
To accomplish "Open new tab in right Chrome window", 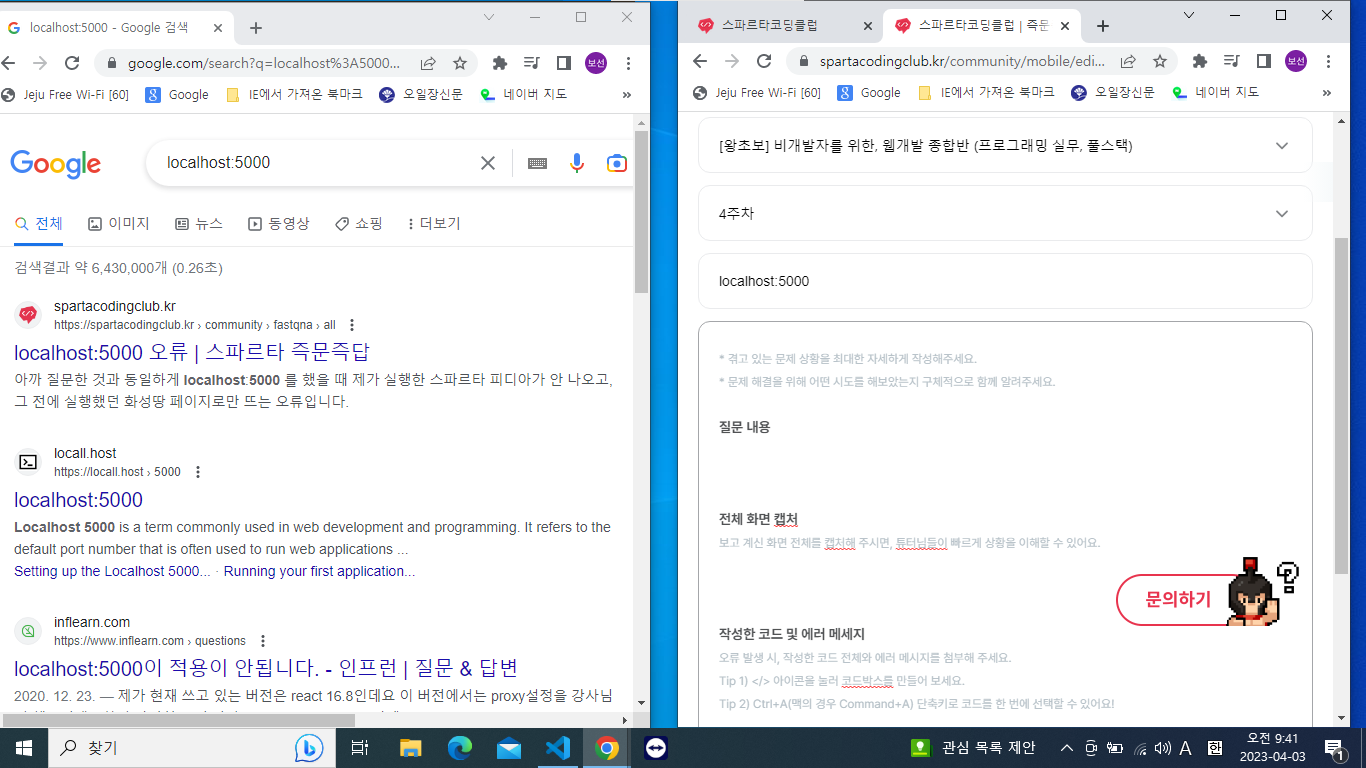I will [1103, 26].
